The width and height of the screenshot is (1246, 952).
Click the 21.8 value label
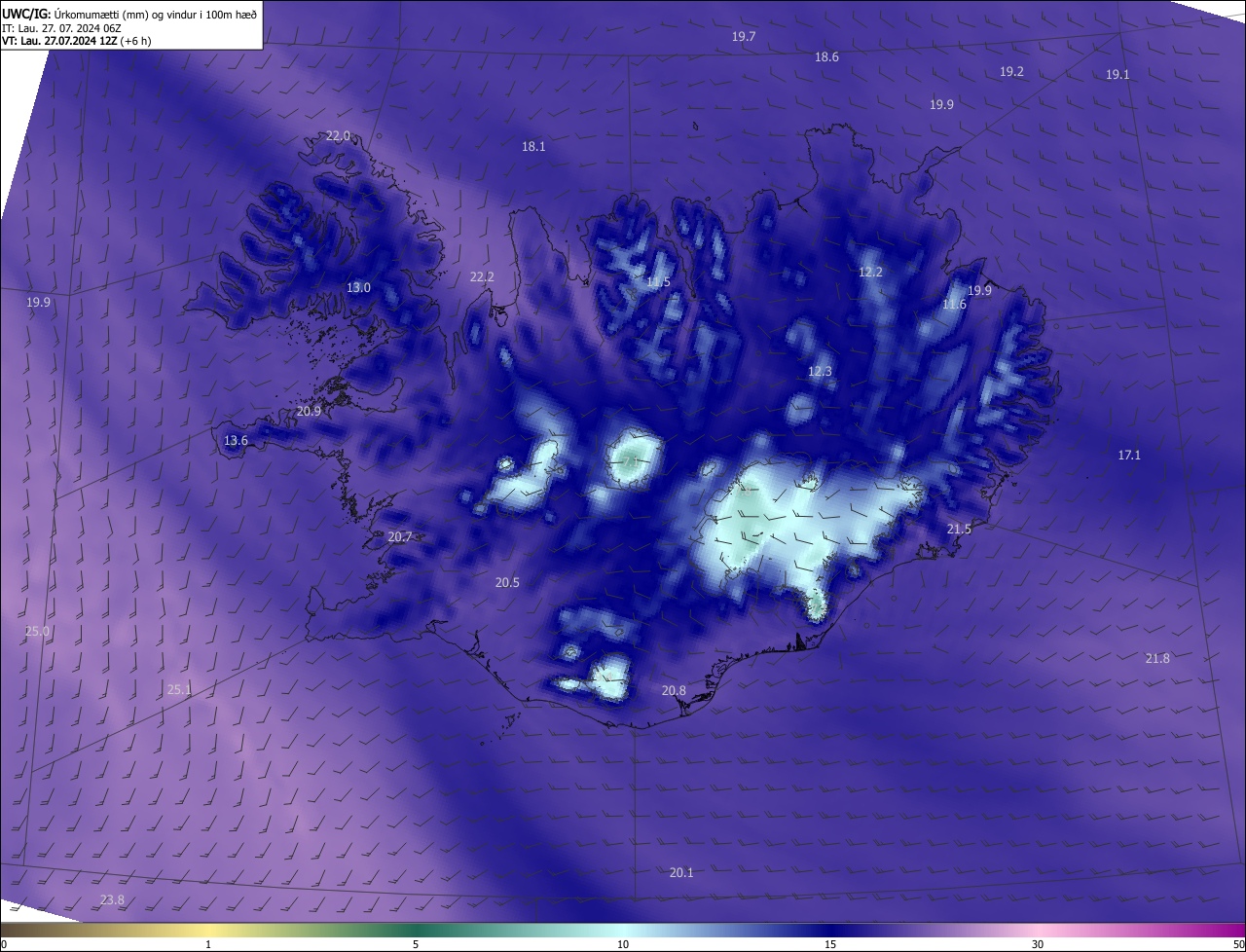(x=1157, y=659)
